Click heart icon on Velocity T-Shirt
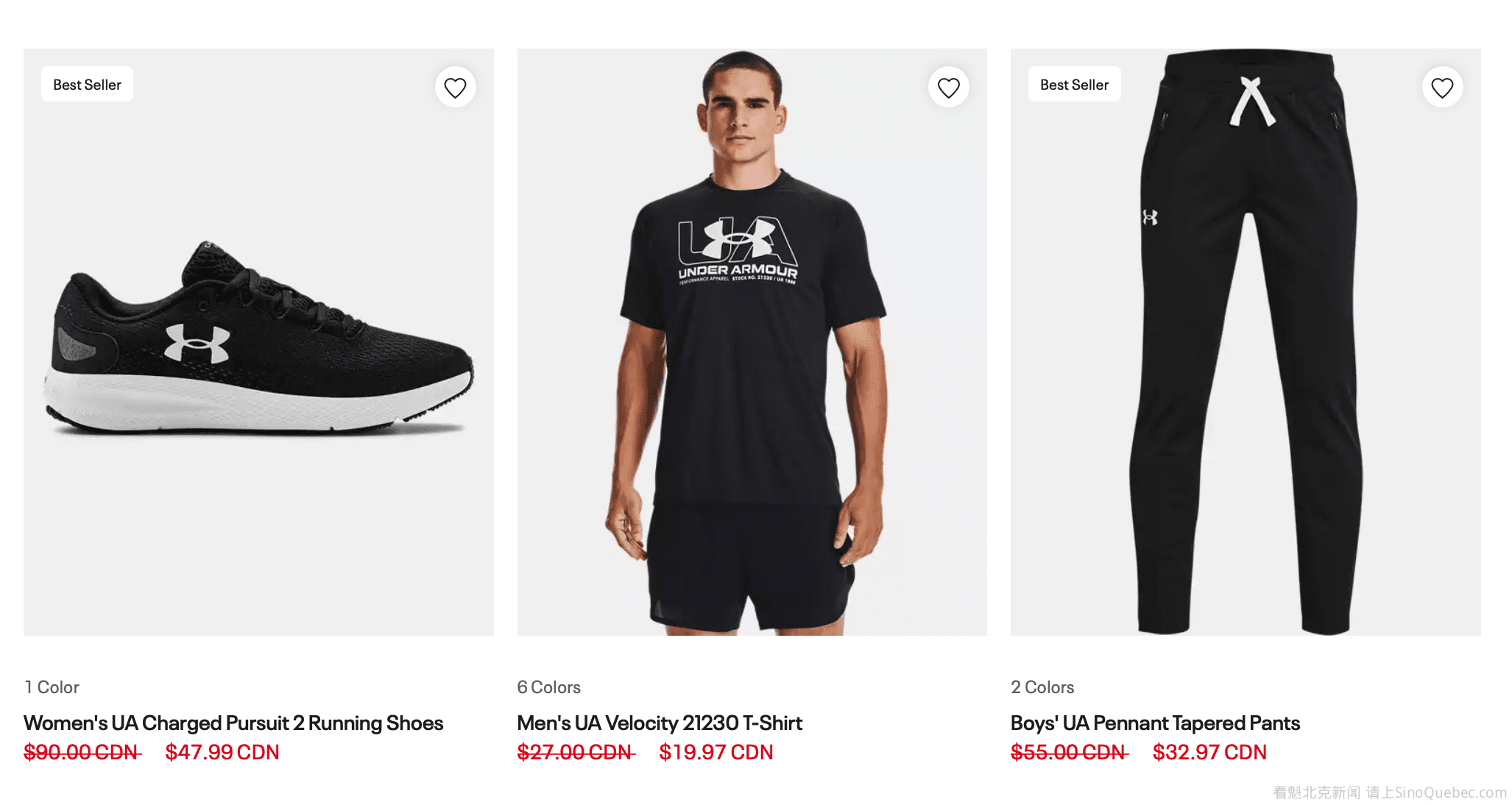The image size is (1512, 805). [948, 88]
